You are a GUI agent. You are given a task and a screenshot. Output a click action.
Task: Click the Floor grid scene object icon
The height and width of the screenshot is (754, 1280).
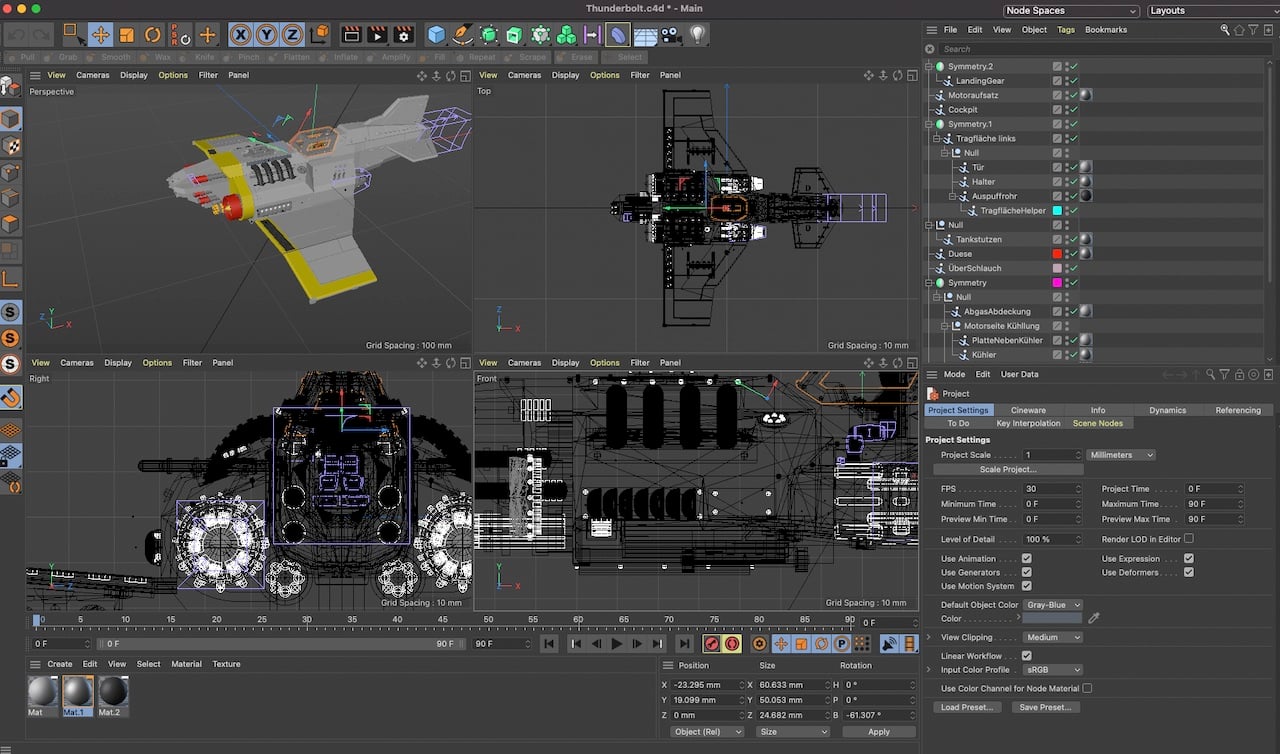tap(645, 35)
